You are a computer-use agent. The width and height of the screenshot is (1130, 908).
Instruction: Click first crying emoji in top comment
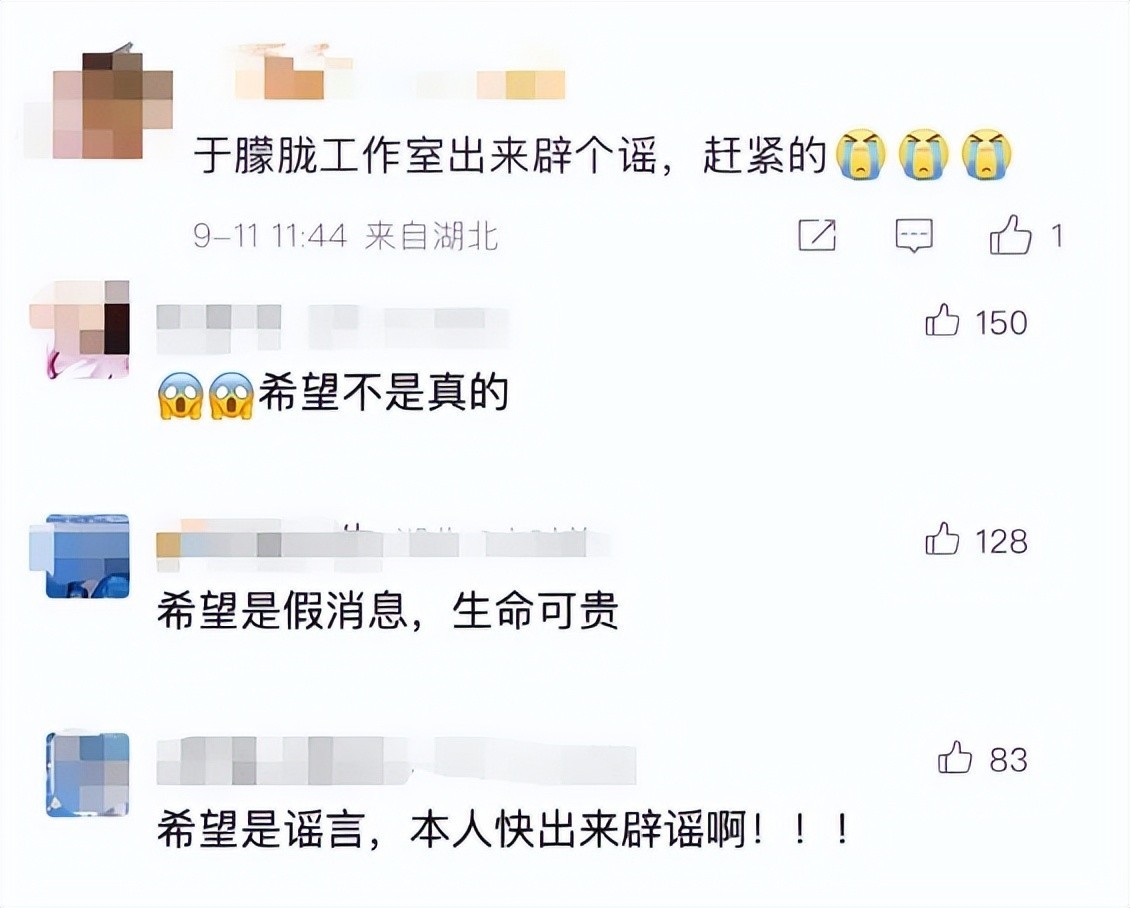[x=860, y=153]
